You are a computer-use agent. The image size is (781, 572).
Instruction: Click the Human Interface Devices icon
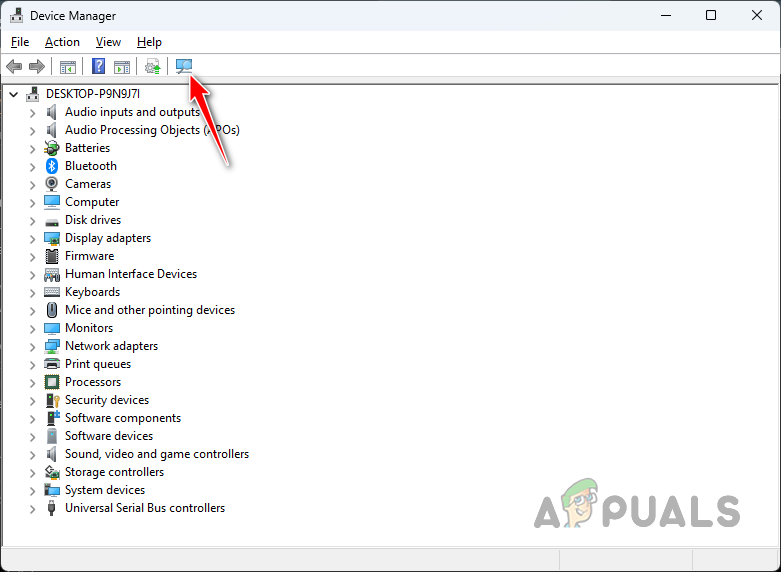click(52, 274)
